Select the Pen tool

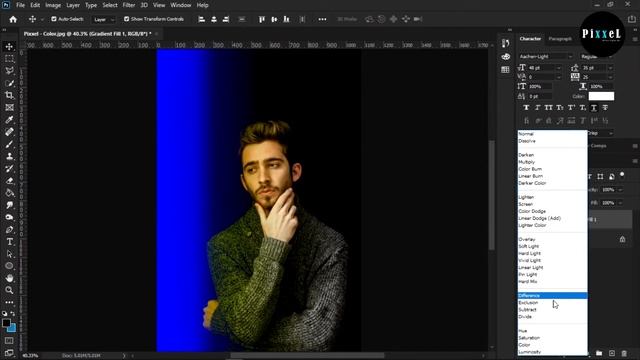click(x=9, y=229)
